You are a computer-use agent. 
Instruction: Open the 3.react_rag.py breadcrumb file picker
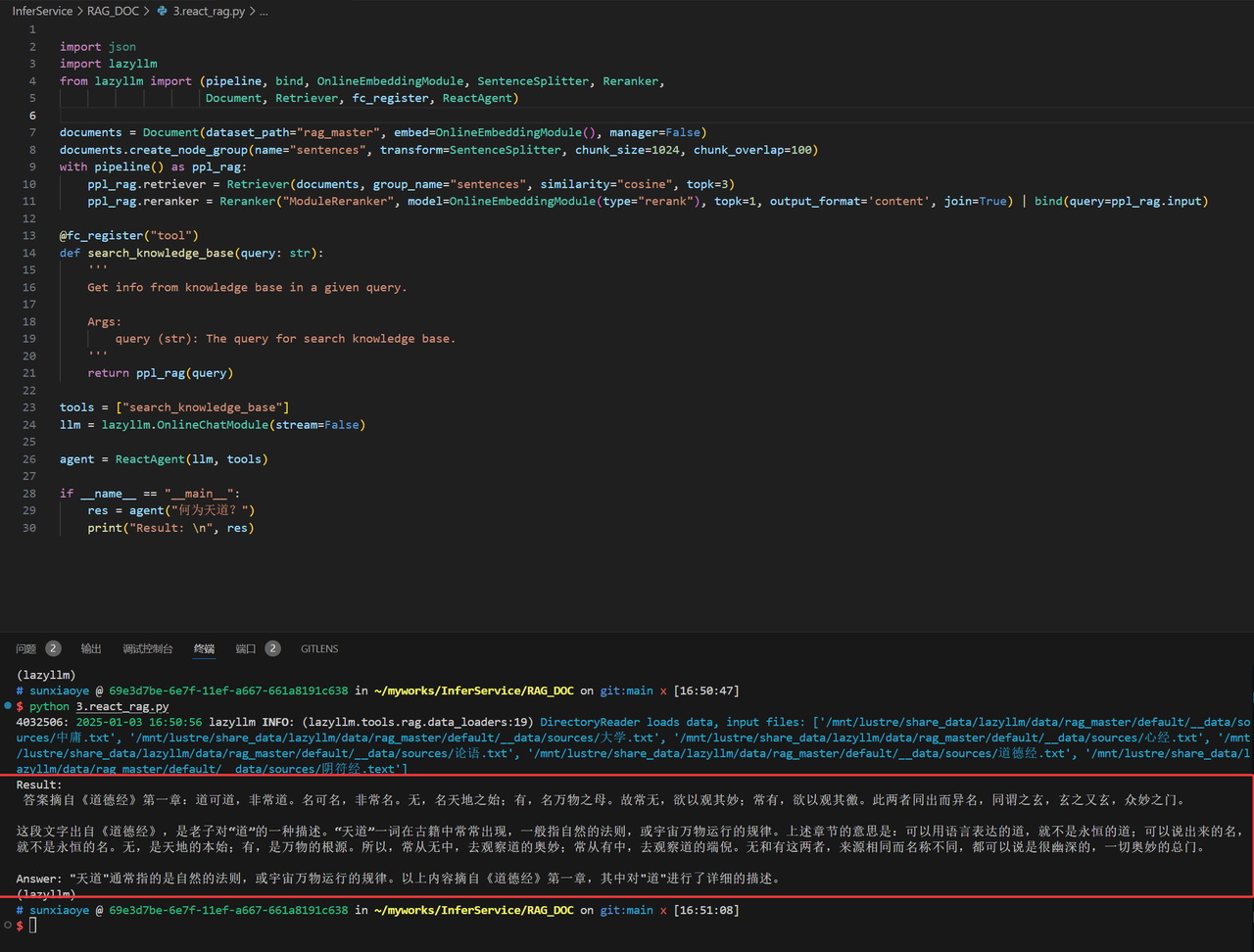(x=208, y=12)
